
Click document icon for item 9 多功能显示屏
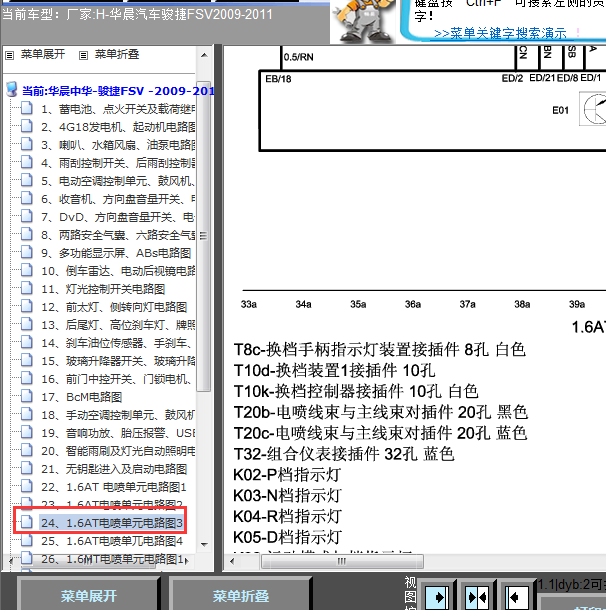[x=26, y=252]
